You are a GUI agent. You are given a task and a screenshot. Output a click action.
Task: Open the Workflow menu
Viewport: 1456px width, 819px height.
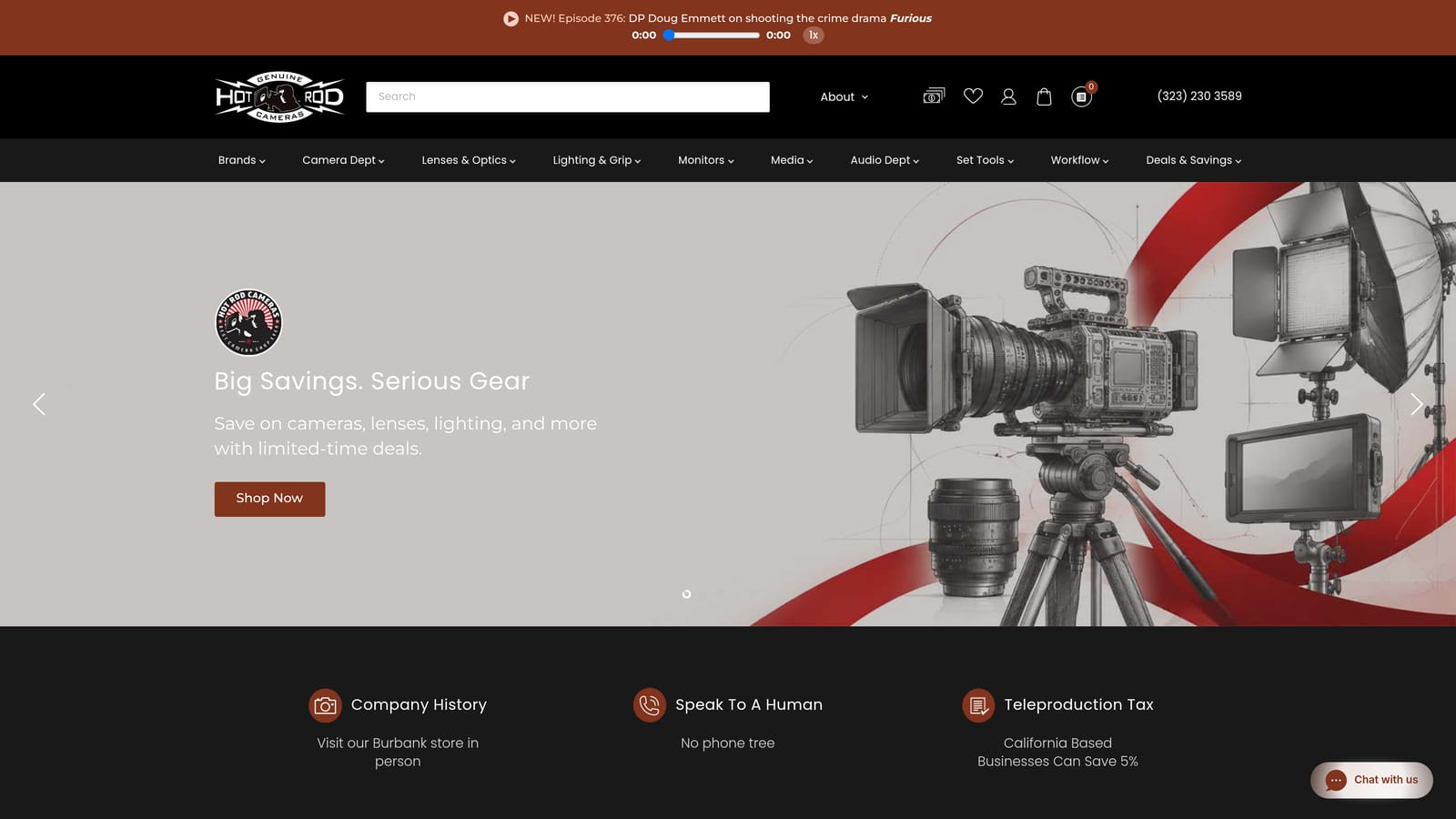[1079, 160]
